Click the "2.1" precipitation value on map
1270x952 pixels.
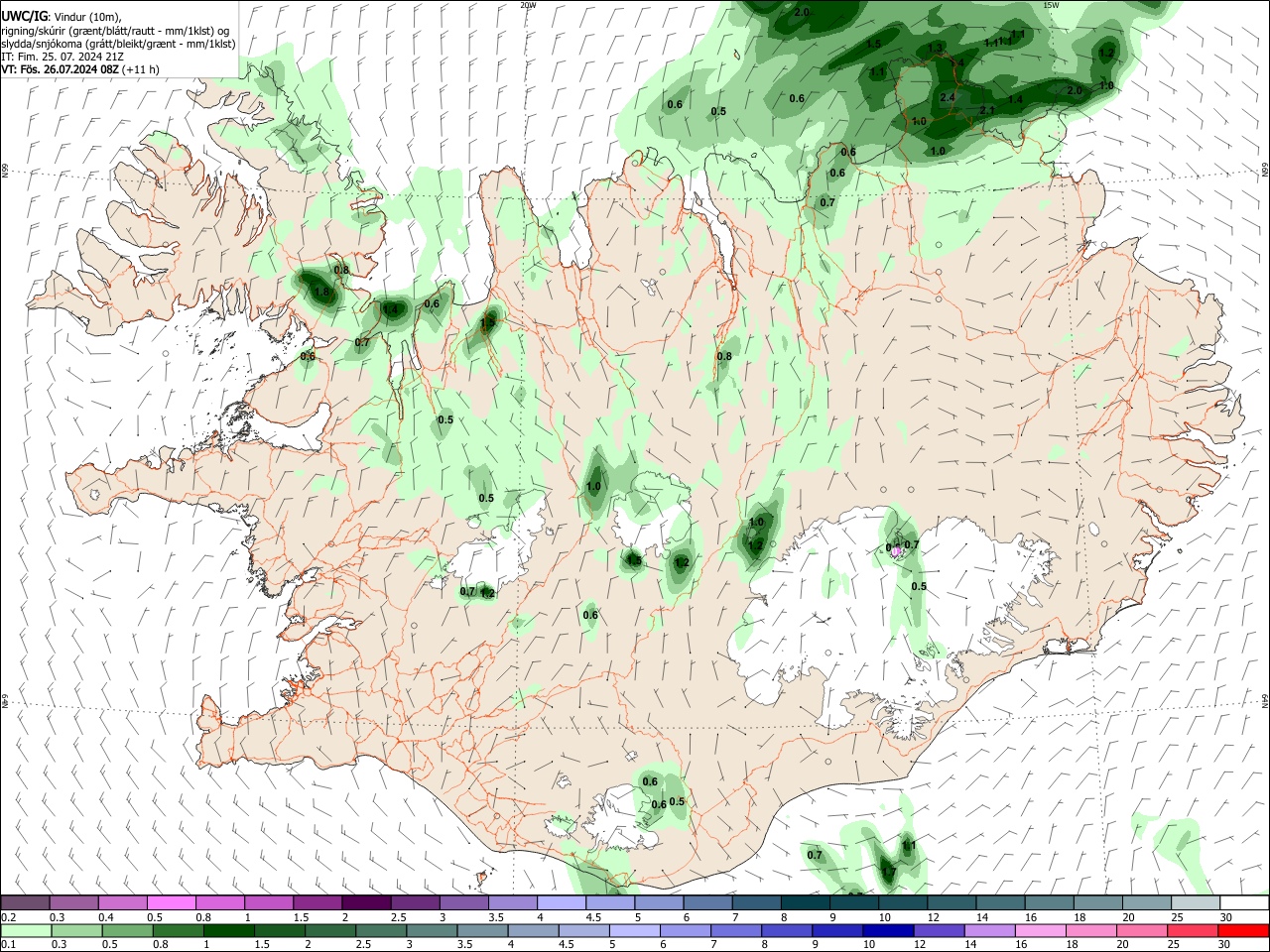click(x=987, y=110)
